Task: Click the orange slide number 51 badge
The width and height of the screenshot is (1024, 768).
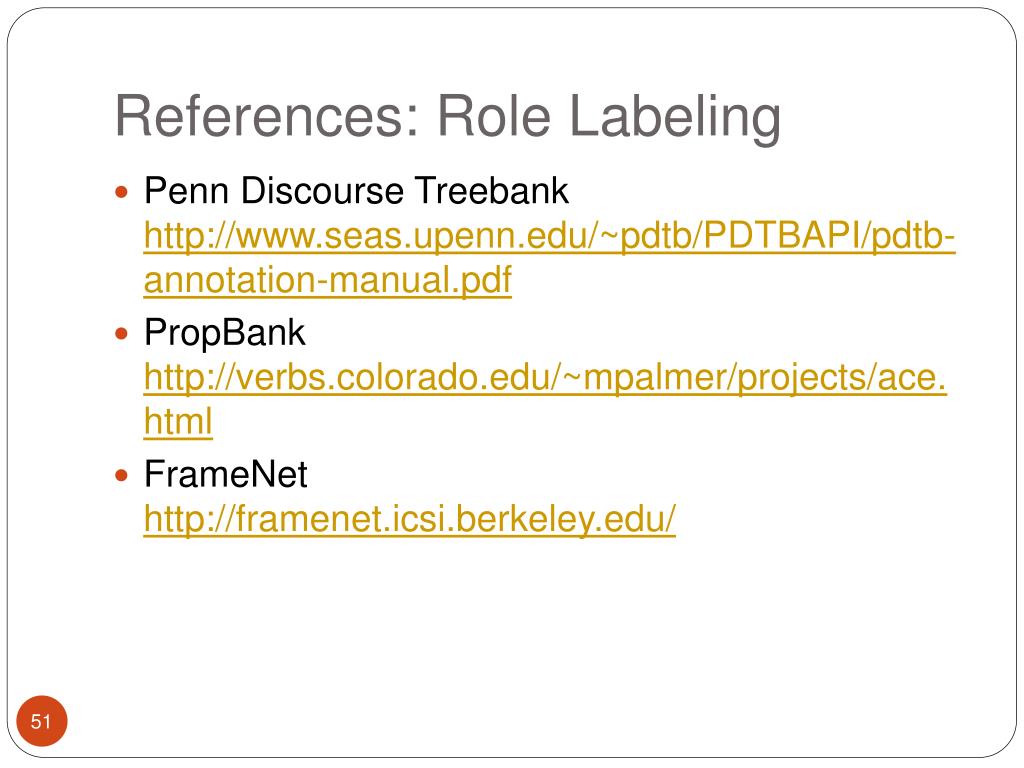Action: (42, 721)
